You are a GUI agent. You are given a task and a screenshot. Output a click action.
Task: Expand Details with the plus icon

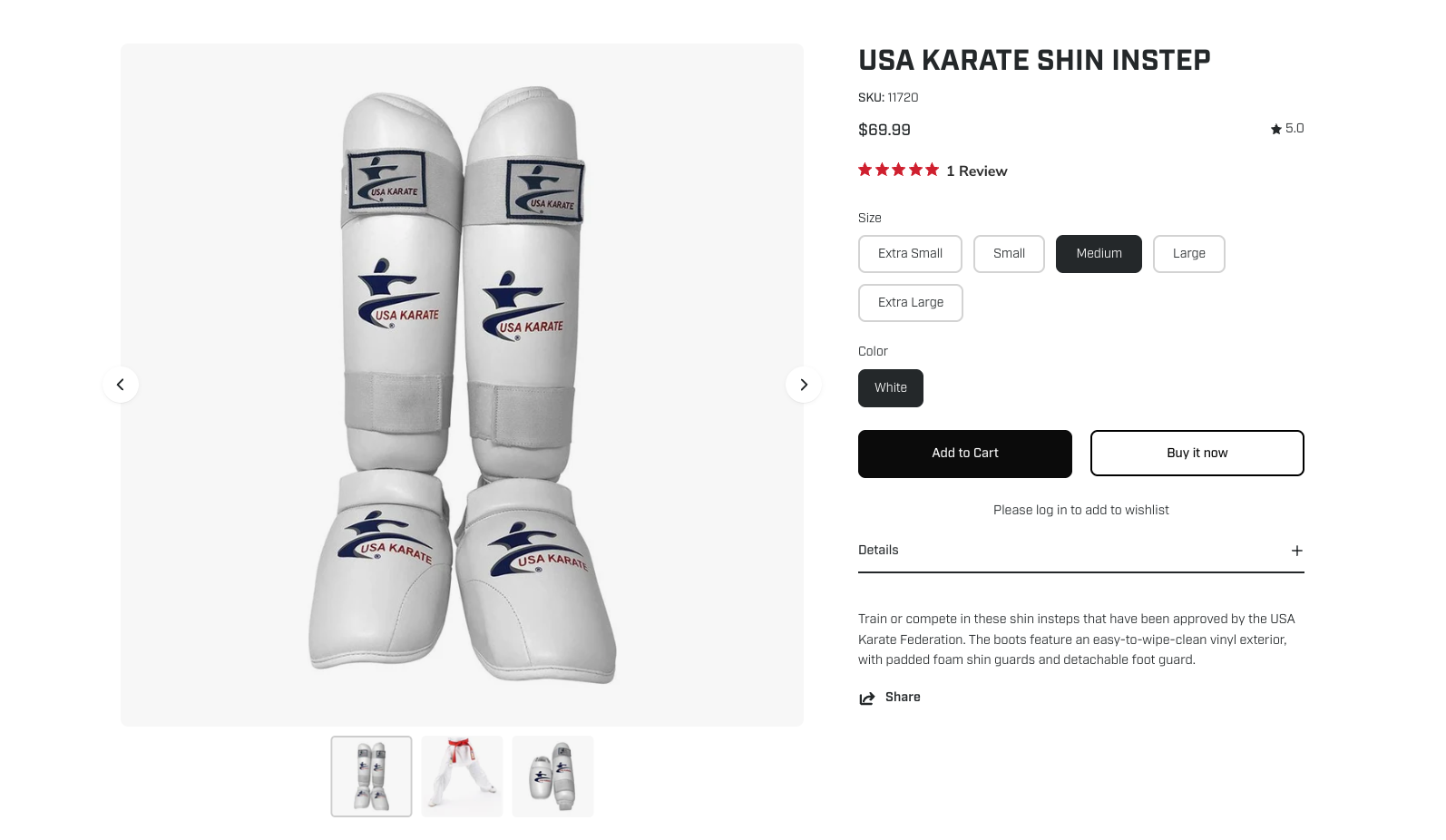point(1296,551)
